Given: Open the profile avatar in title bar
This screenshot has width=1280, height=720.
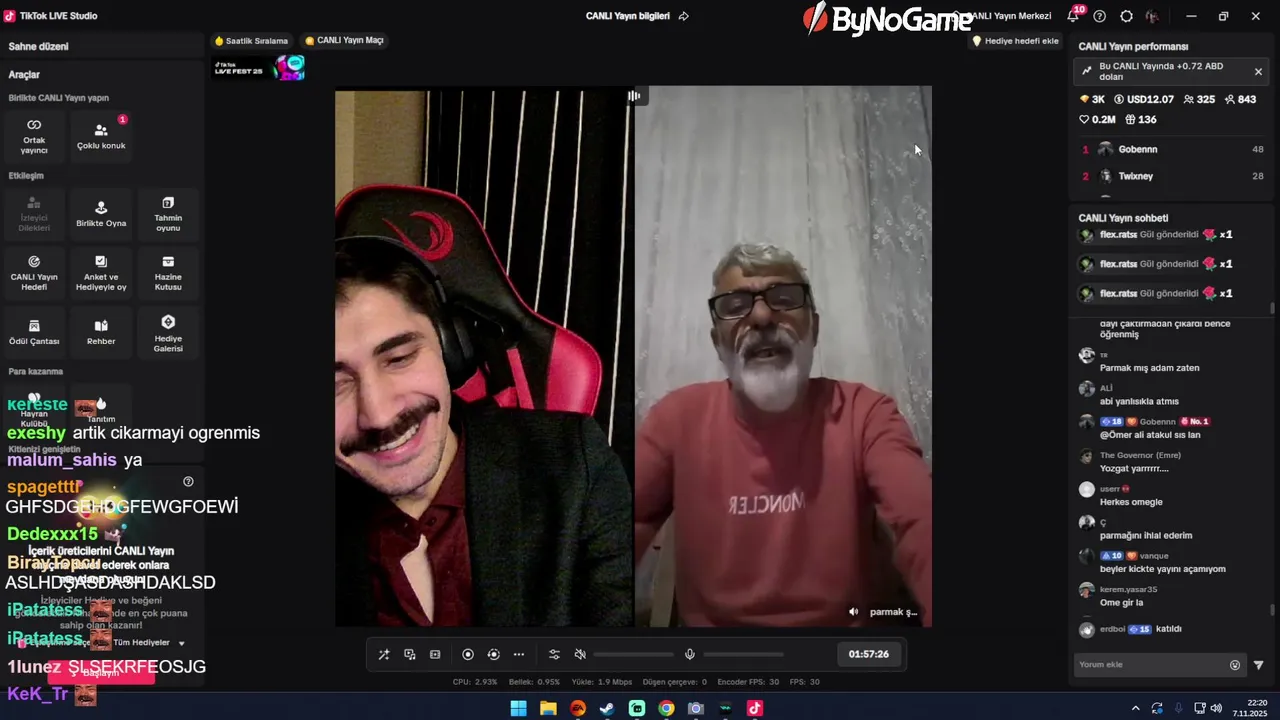Looking at the screenshot, I should click(x=1153, y=16).
